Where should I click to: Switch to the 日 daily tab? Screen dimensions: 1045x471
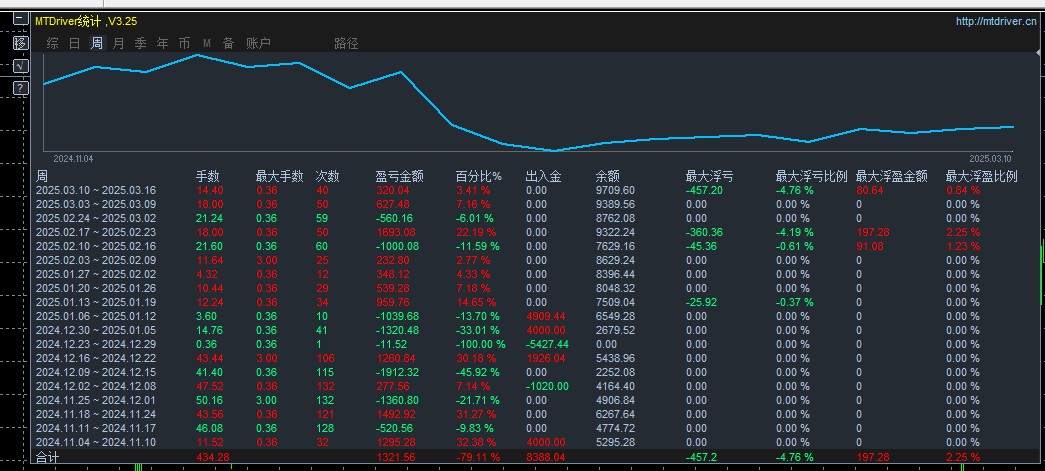75,43
